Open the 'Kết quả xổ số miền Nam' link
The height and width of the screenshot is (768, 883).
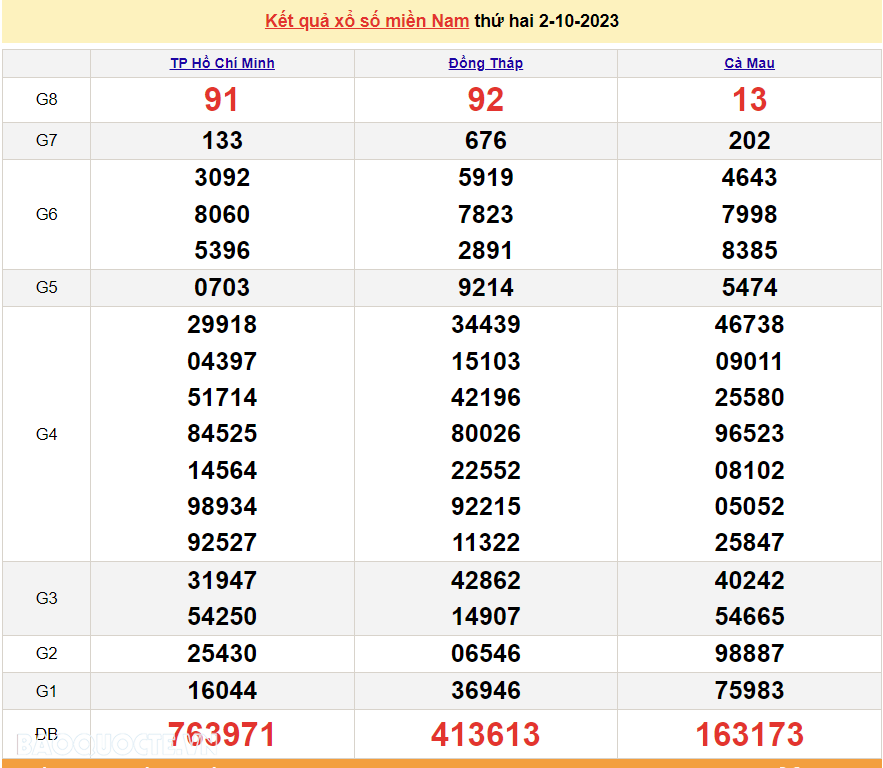(x=366, y=21)
